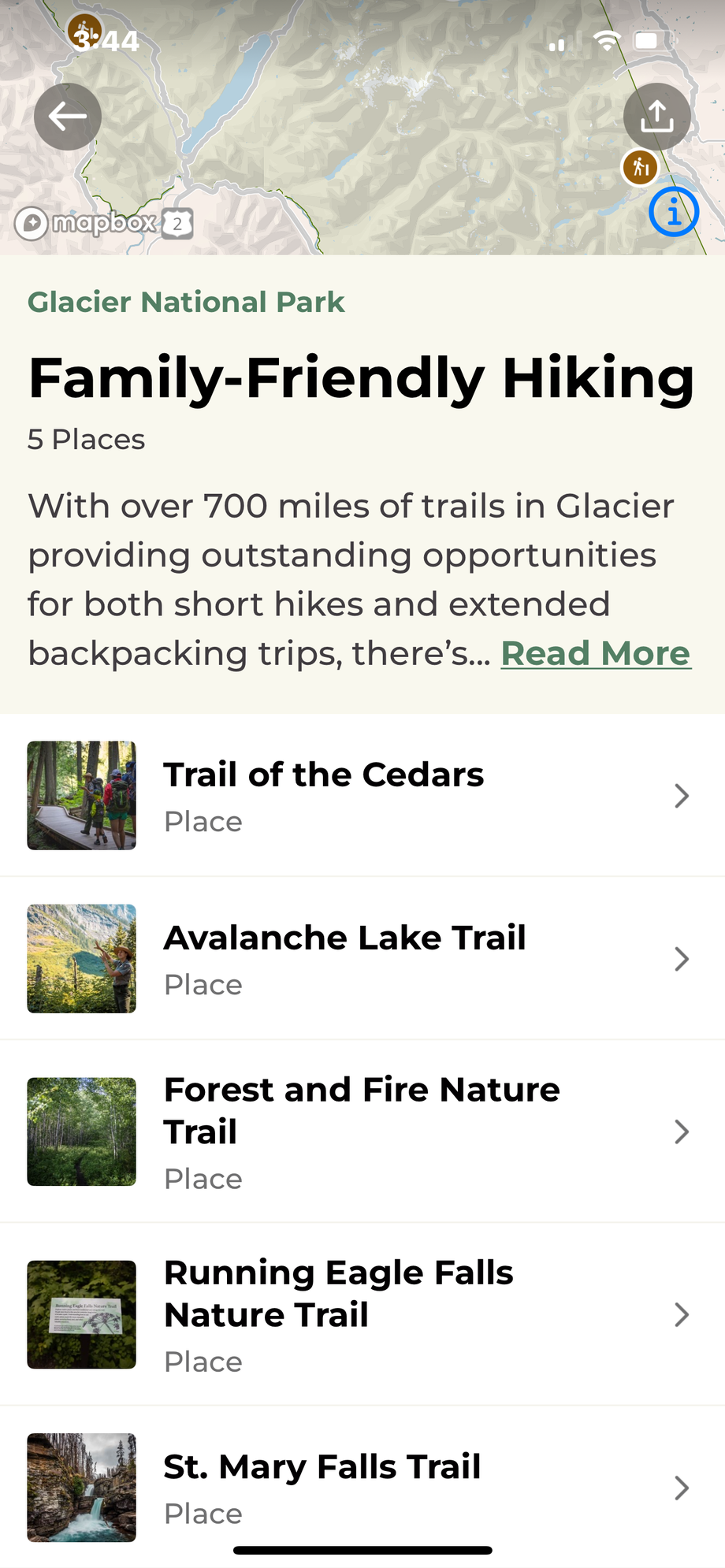725x1568 pixels.
Task: Tap the back arrow button
Action: pyautogui.click(x=68, y=117)
